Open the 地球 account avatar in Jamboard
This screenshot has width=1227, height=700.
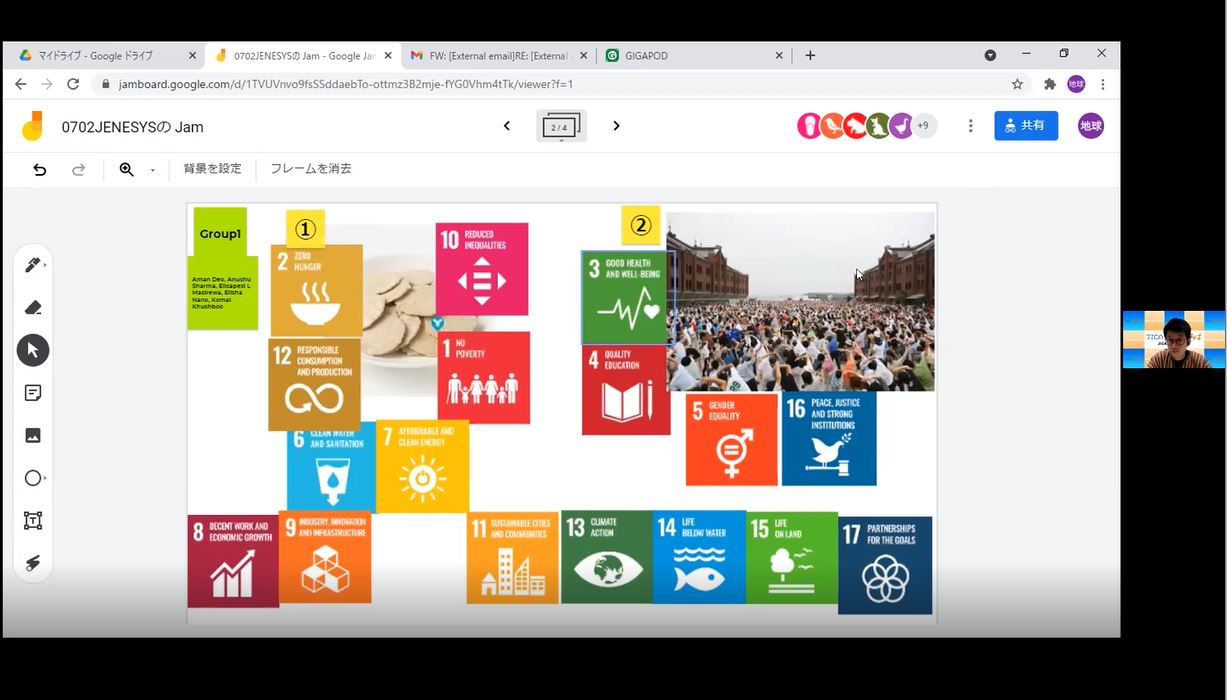click(1091, 126)
